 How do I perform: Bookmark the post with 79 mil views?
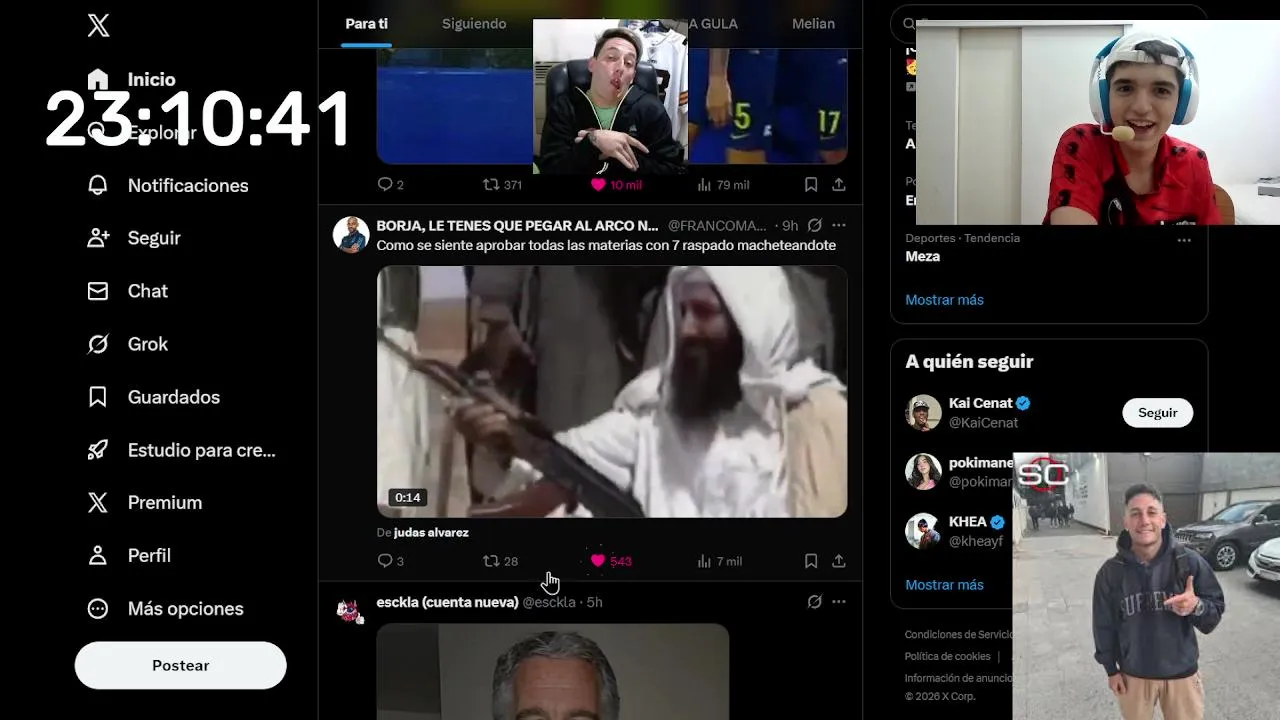pos(811,185)
